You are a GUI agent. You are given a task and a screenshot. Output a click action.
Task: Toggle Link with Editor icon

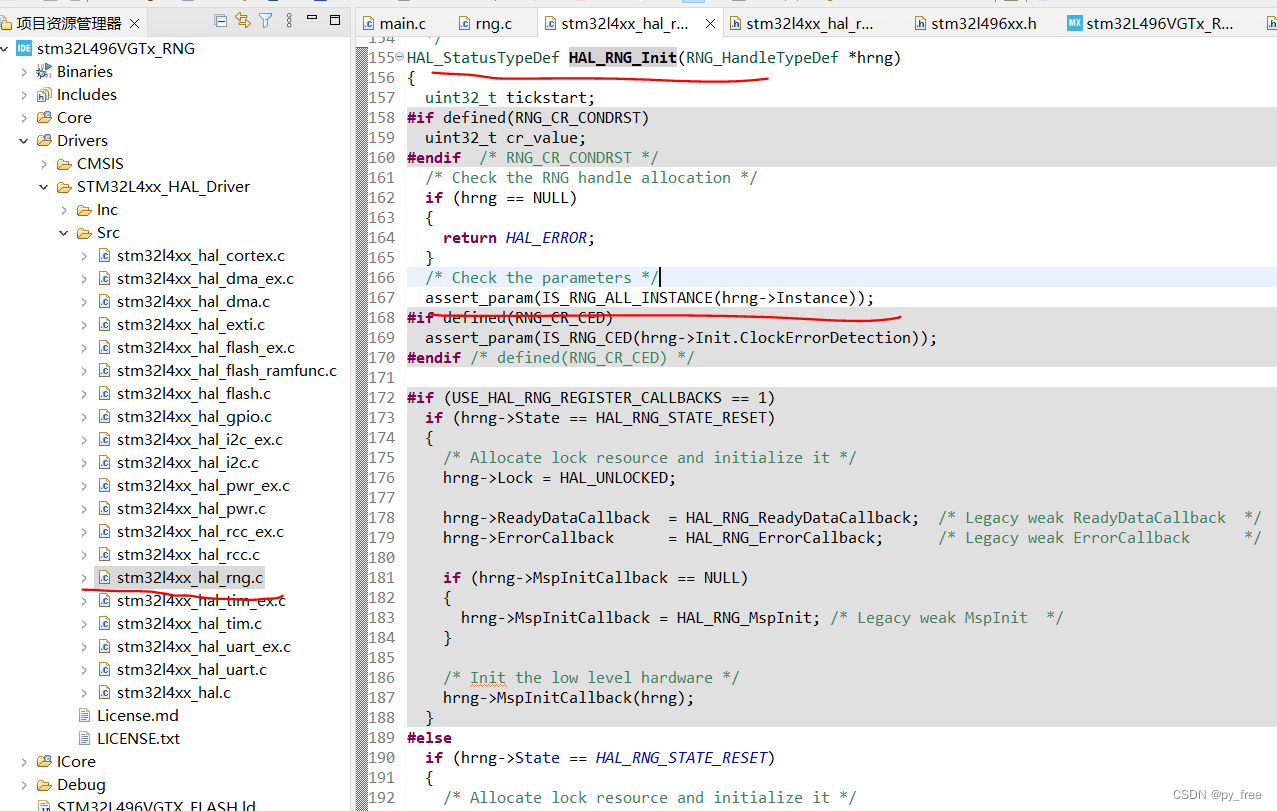(243, 20)
